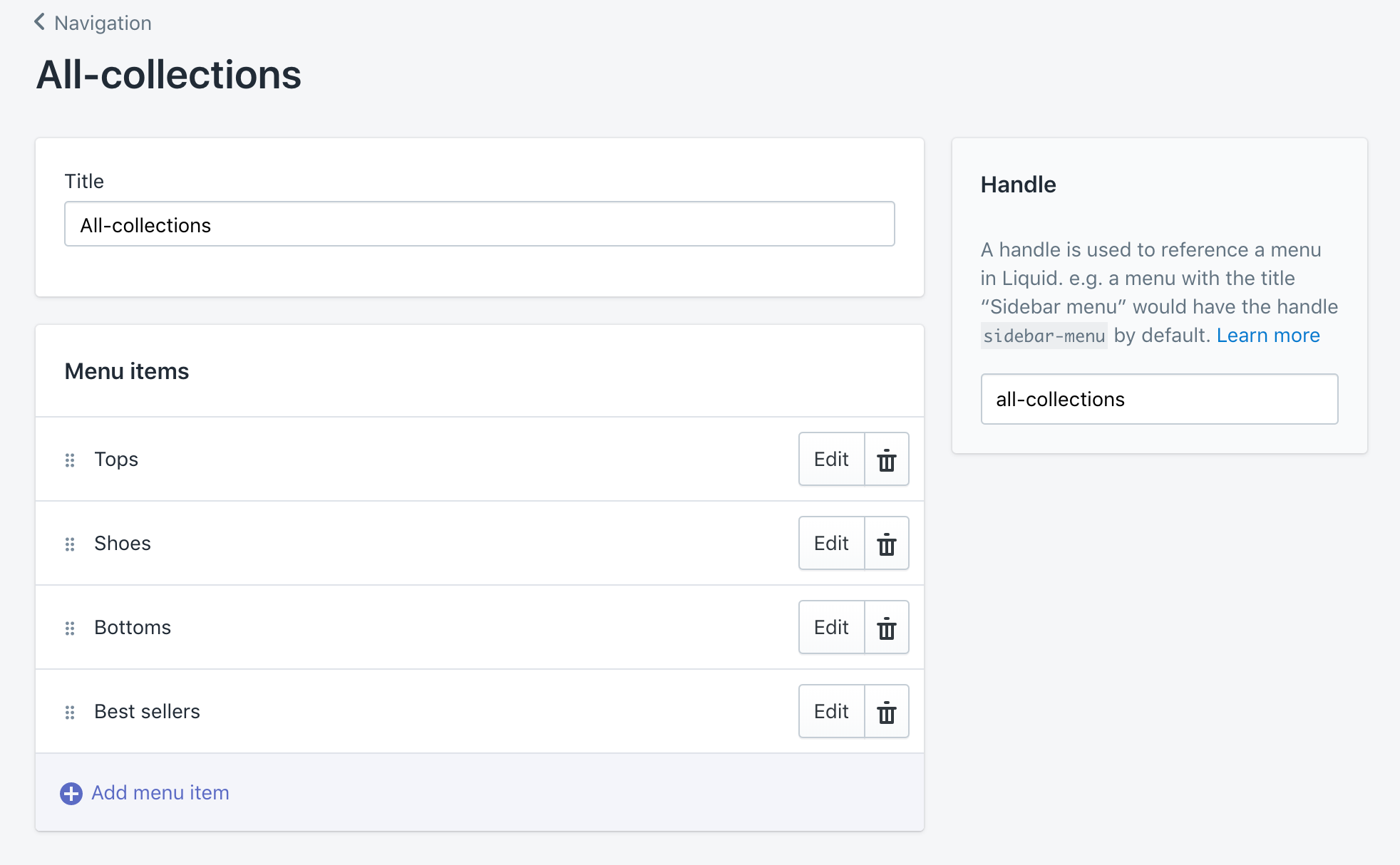This screenshot has width=1400, height=865.
Task: Edit the Best sellers menu item
Action: pyautogui.click(x=830, y=710)
